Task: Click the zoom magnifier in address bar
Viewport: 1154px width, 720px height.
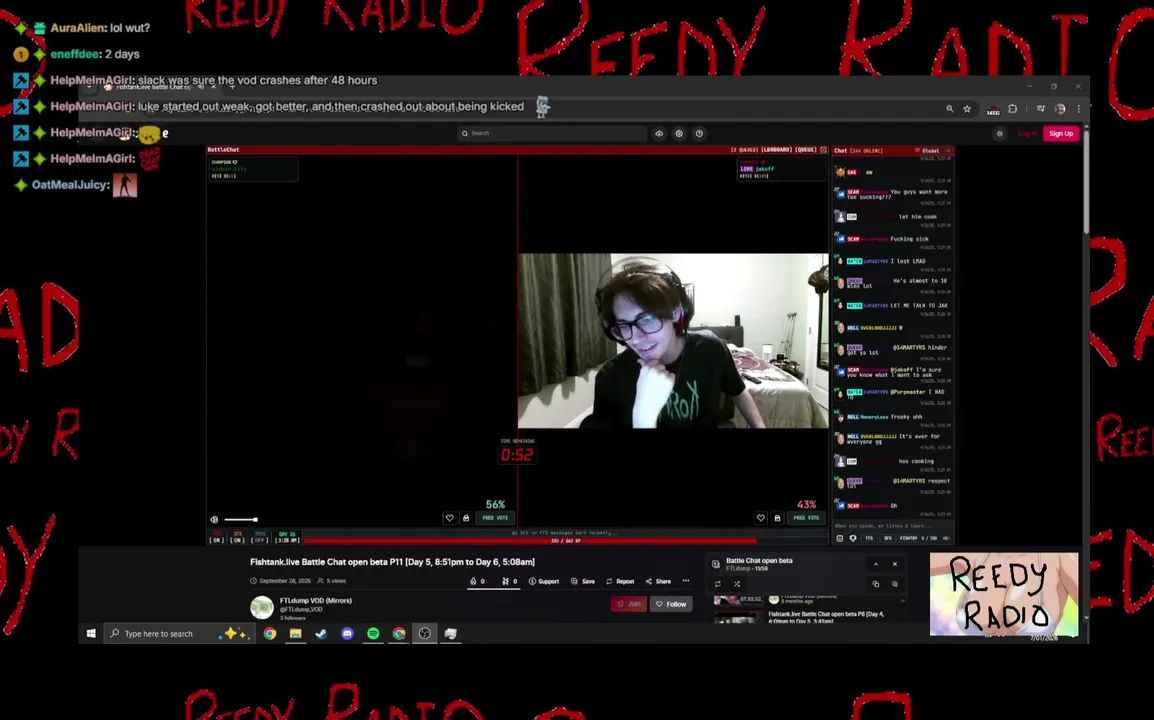Action: [950, 109]
